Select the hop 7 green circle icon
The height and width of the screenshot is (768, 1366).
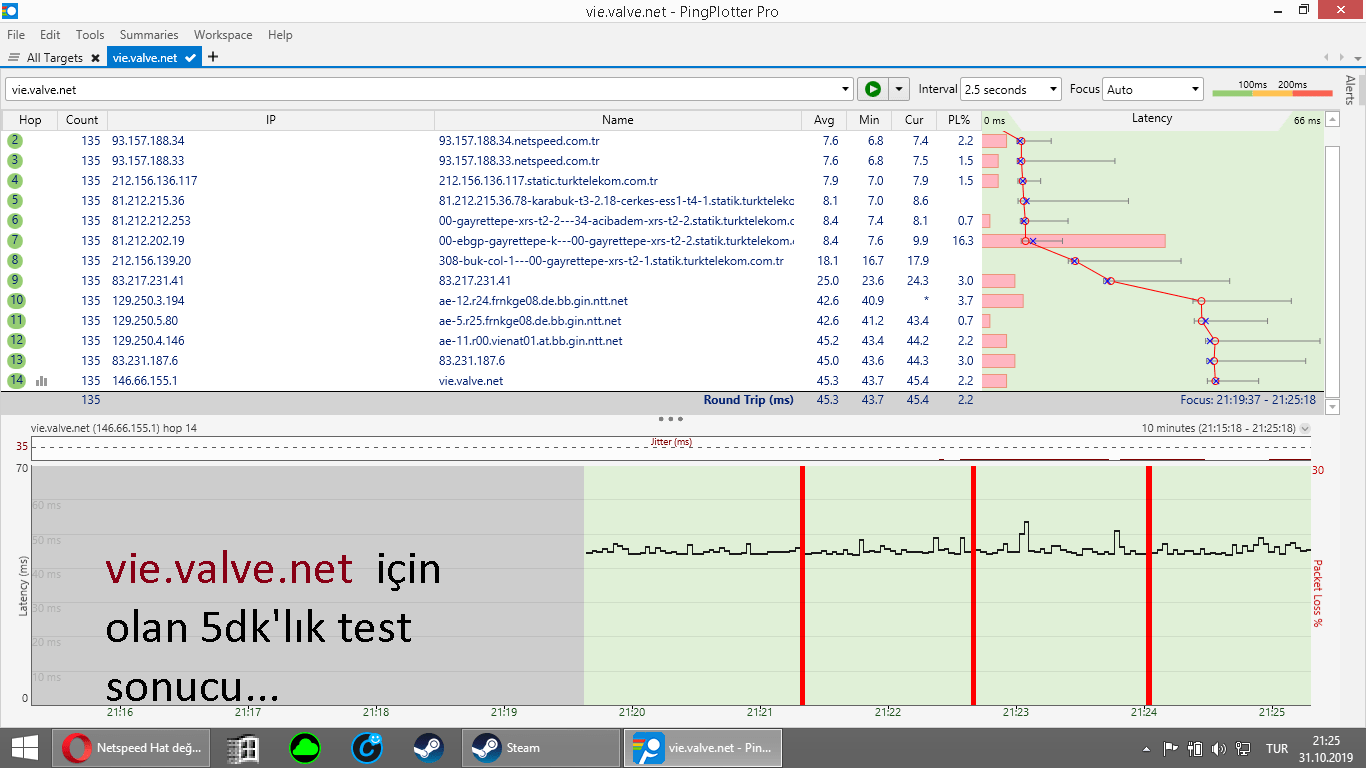[x=15, y=241]
